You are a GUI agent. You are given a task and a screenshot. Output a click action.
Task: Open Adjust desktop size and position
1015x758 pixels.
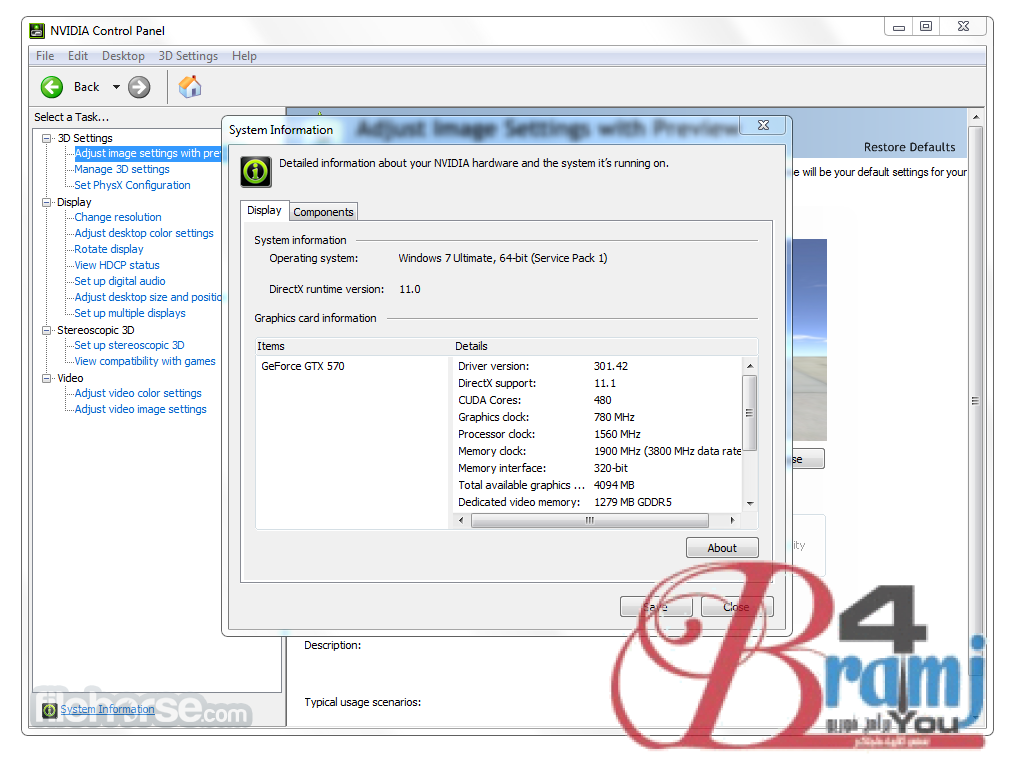pos(148,297)
